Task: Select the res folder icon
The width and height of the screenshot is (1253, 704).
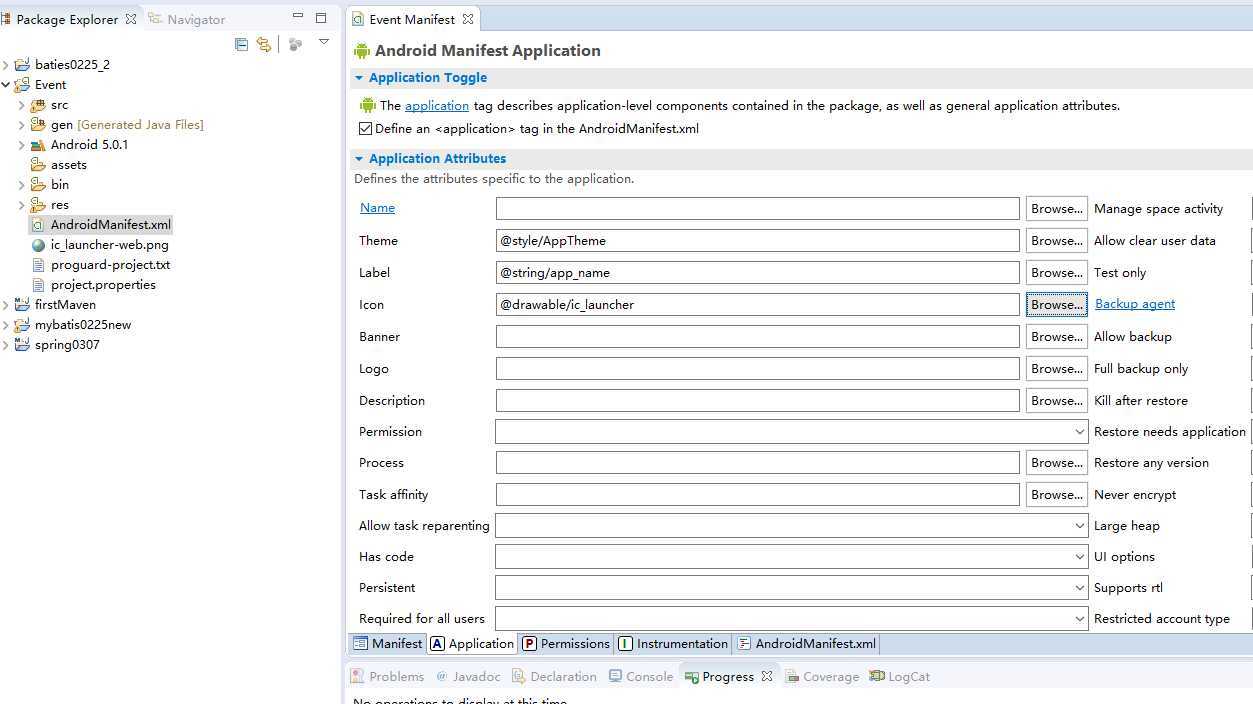Action: coord(38,205)
